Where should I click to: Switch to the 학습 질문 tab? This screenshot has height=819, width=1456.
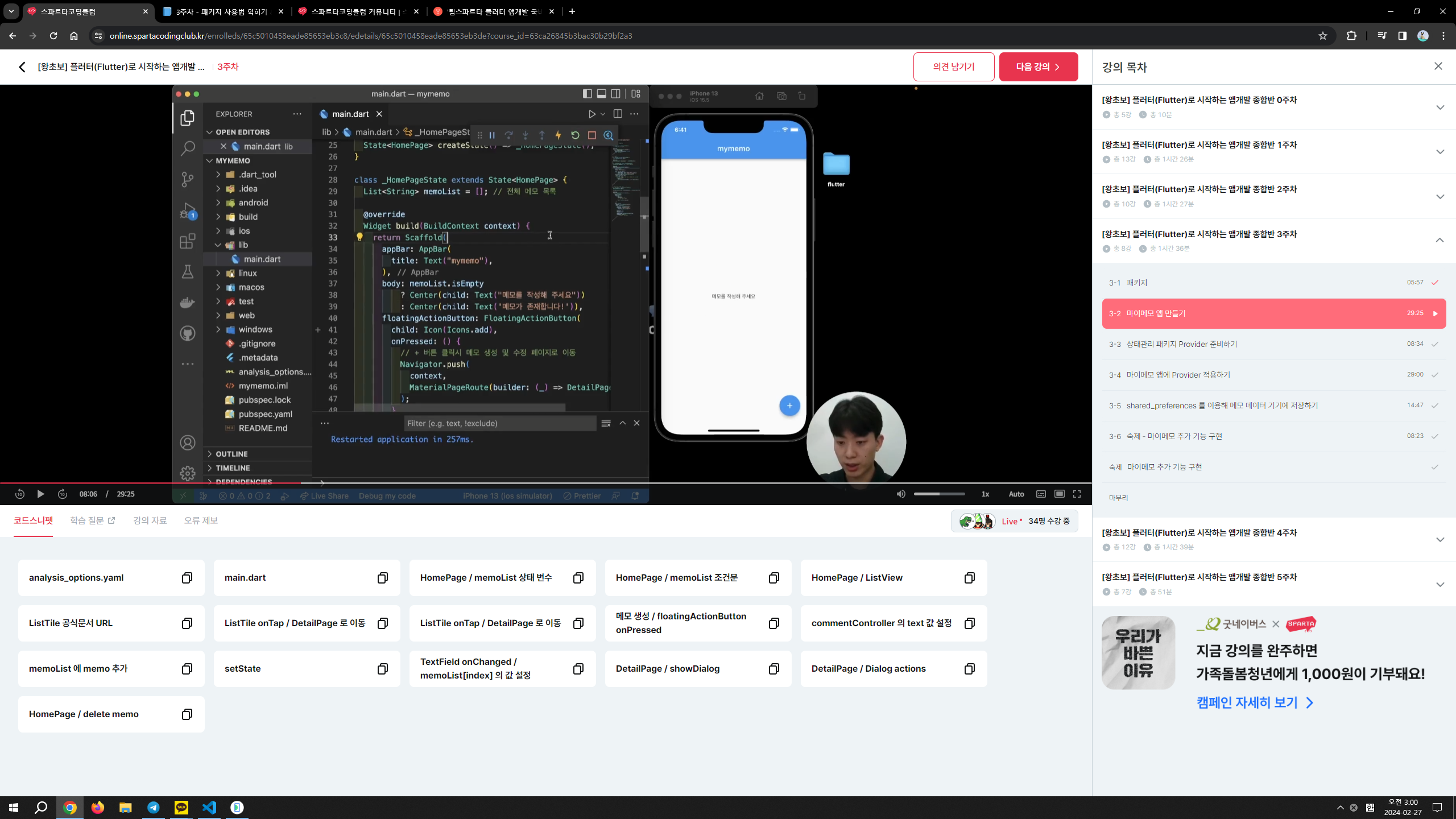pos(93,520)
